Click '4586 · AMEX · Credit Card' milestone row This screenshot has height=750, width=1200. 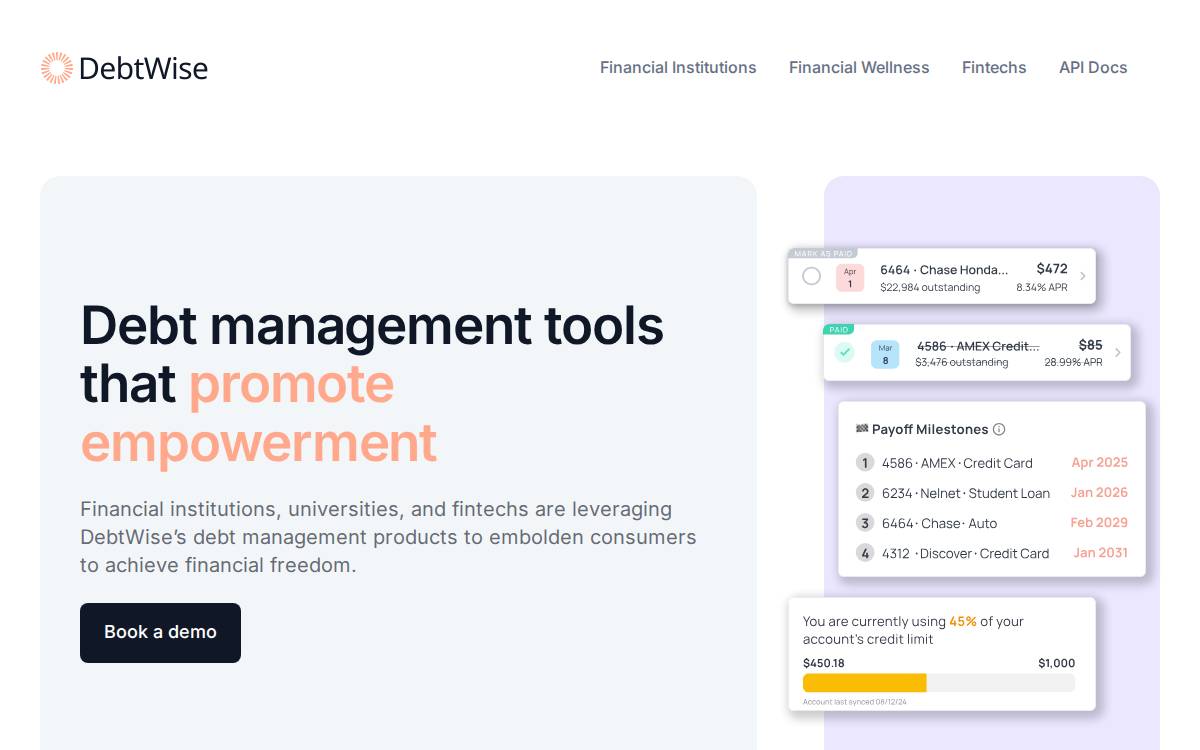[x=957, y=463]
